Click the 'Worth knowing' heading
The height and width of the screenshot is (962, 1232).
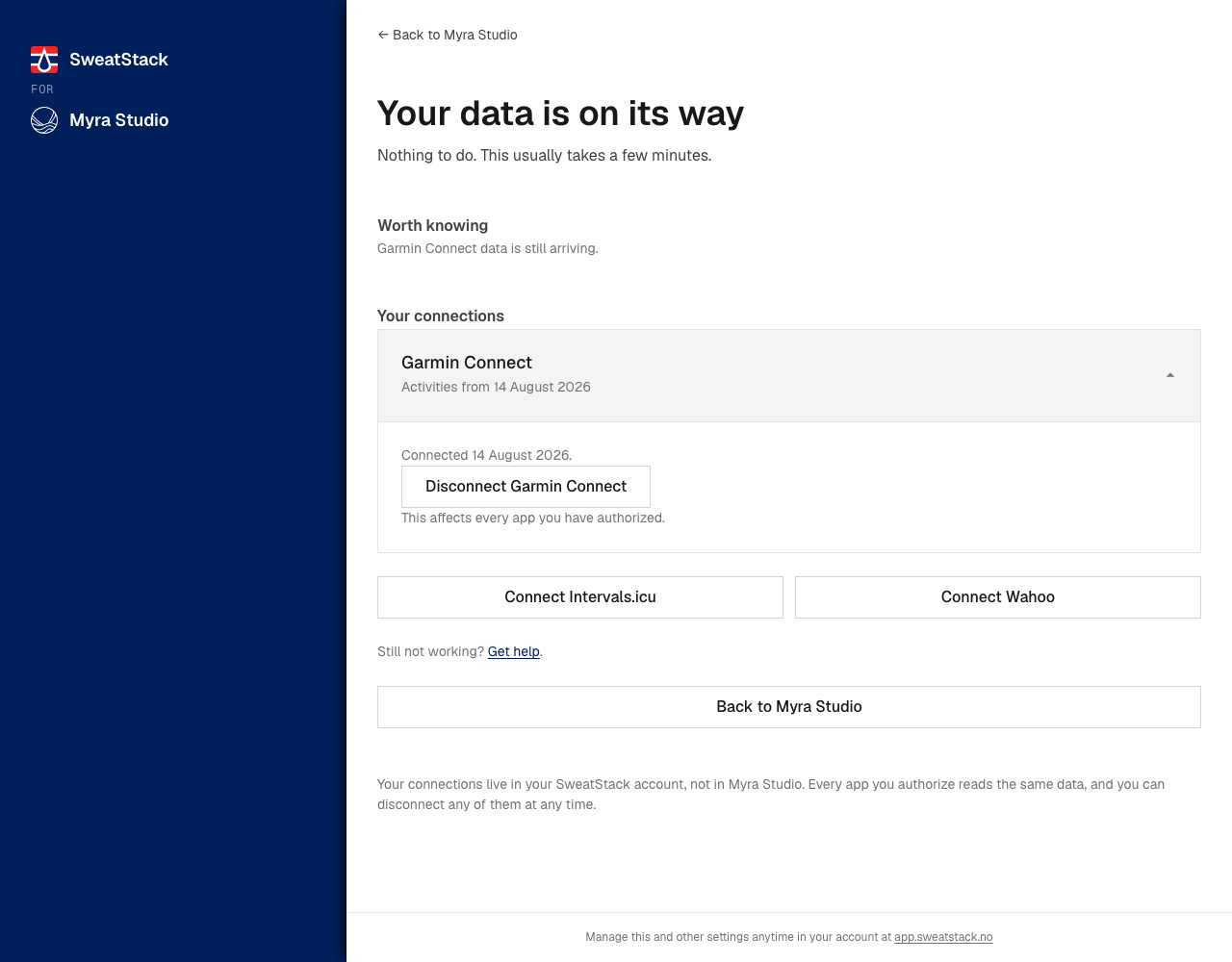click(433, 225)
